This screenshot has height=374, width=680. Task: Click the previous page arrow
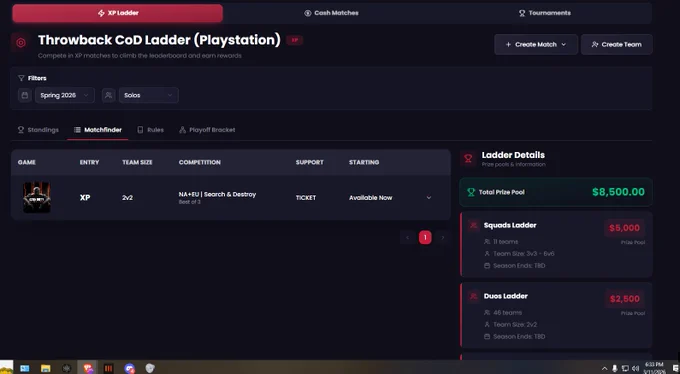pyautogui.click(x=407, y=237)
